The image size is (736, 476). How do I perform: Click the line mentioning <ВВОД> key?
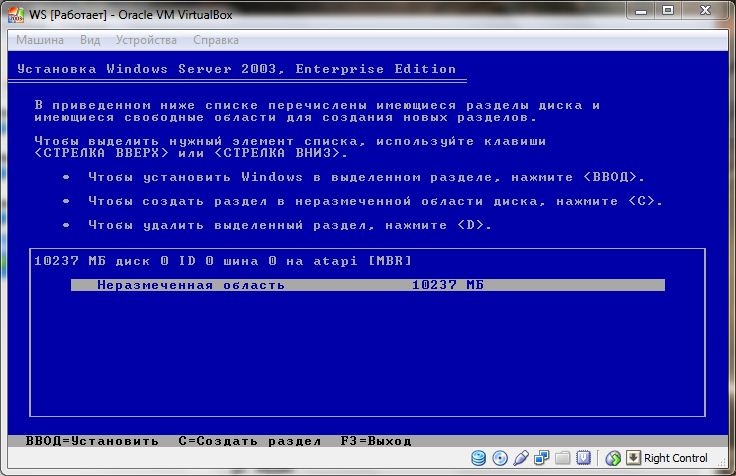[366, 177]
